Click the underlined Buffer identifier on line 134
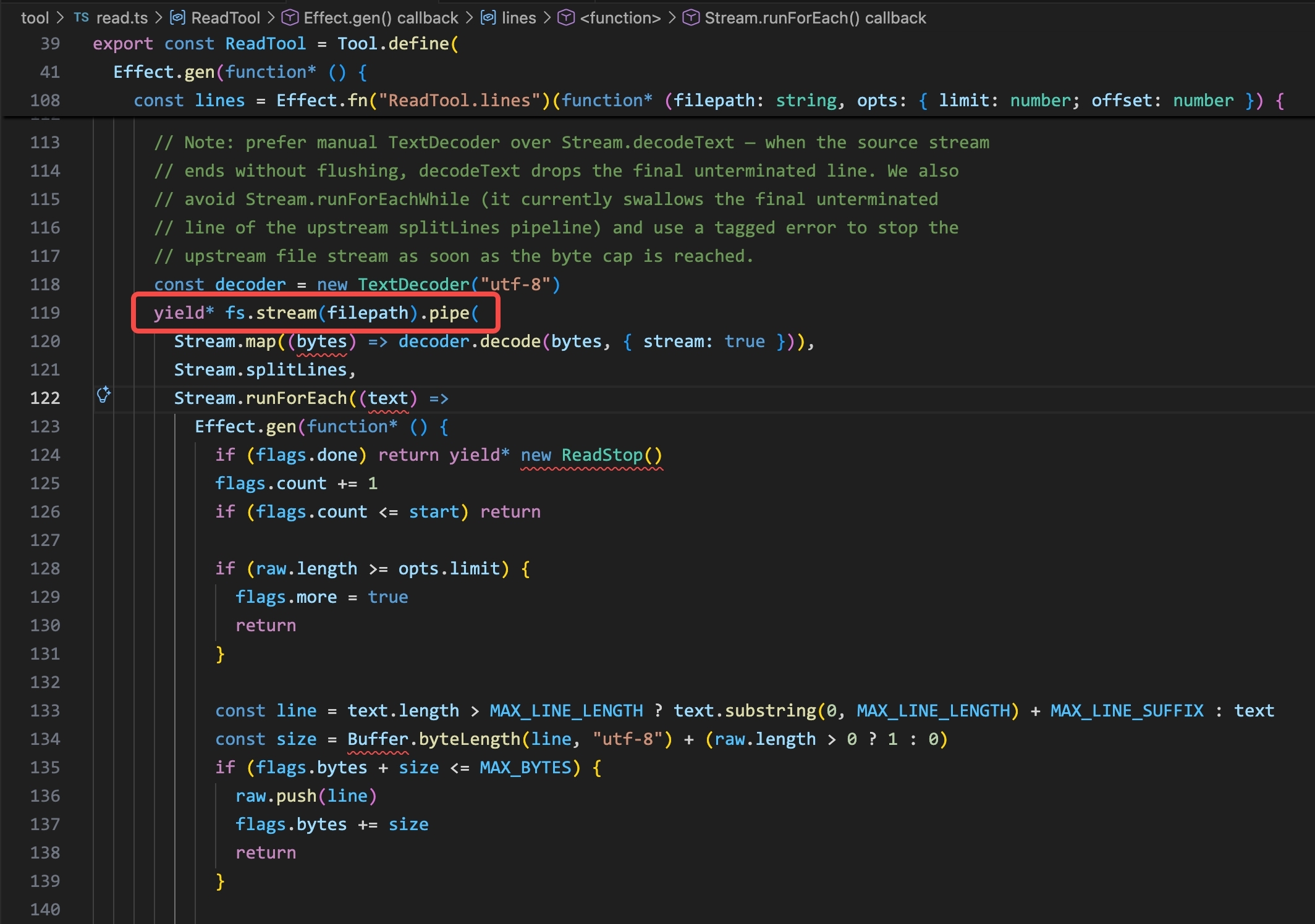The width and height of the screenshot is (1315, 924). pos(378,739)
